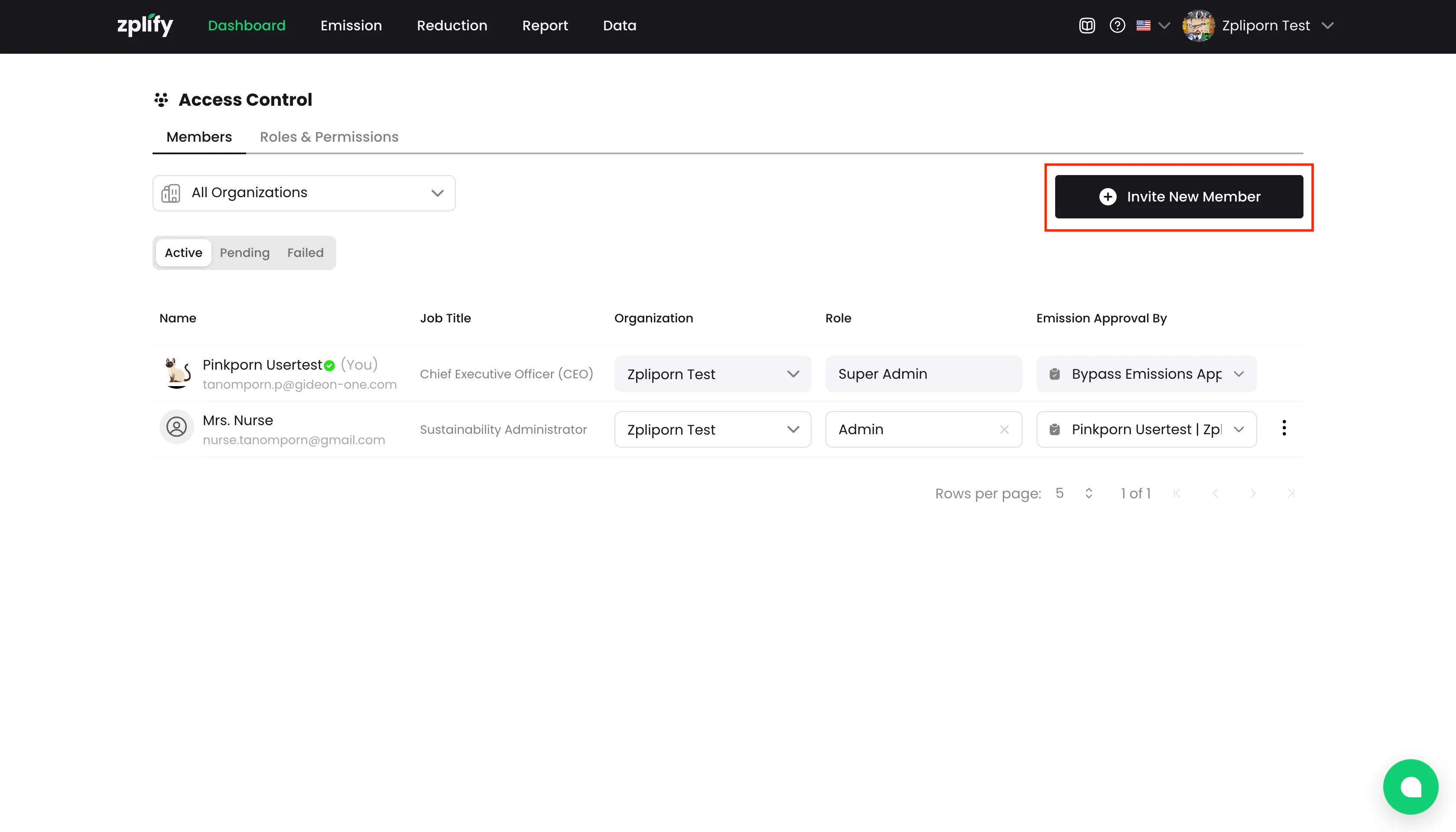Screen dimensions: 1456x832
Task: Switch member filter to Failed
Action: click(305, 253)
